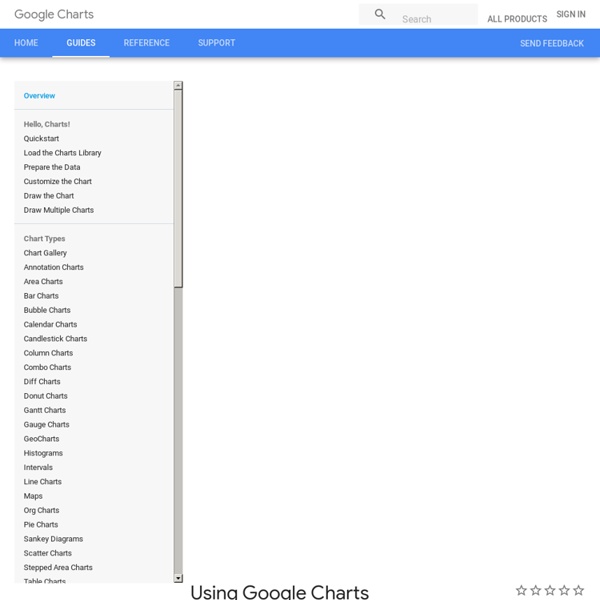600x600 pixels.
Task: Click the Hello, Charts! section heading
Action: 47,124
